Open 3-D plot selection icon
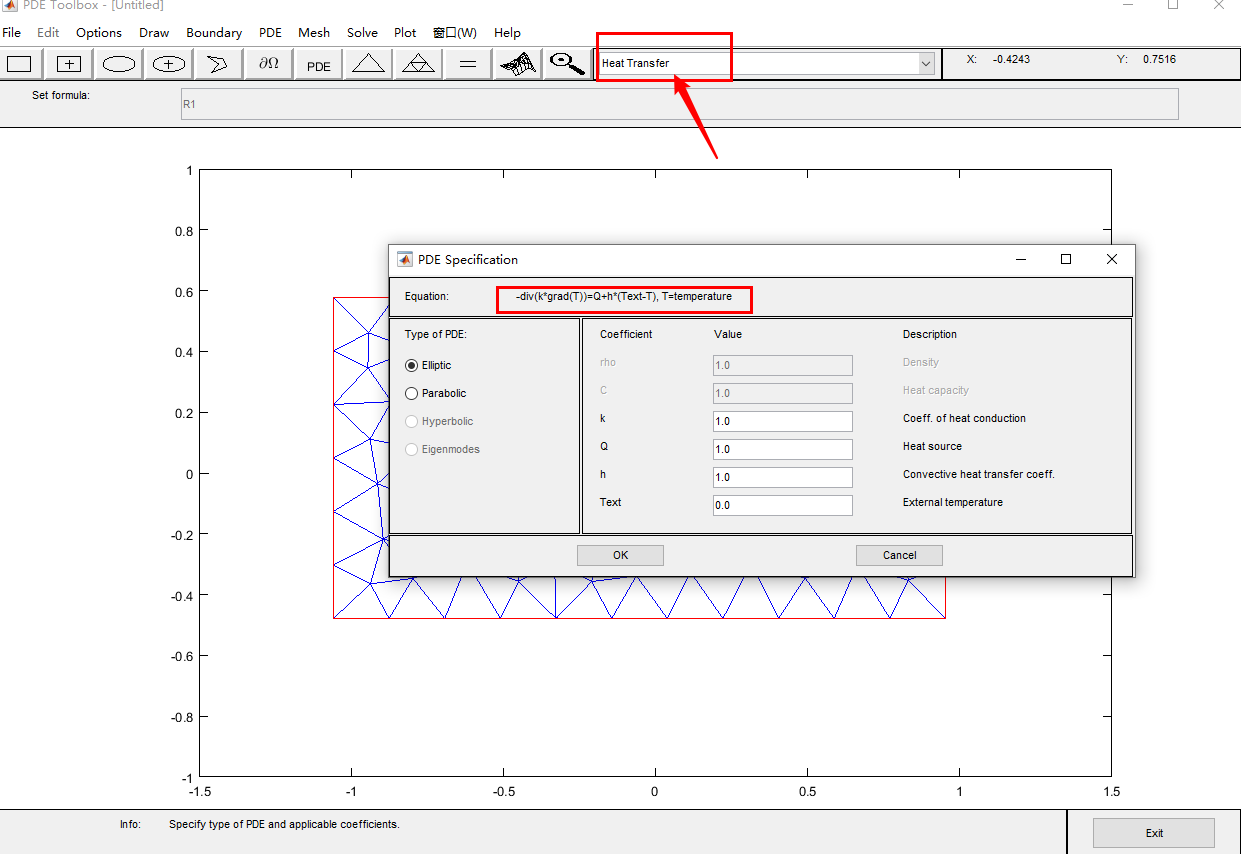 [x=518, y=64]
